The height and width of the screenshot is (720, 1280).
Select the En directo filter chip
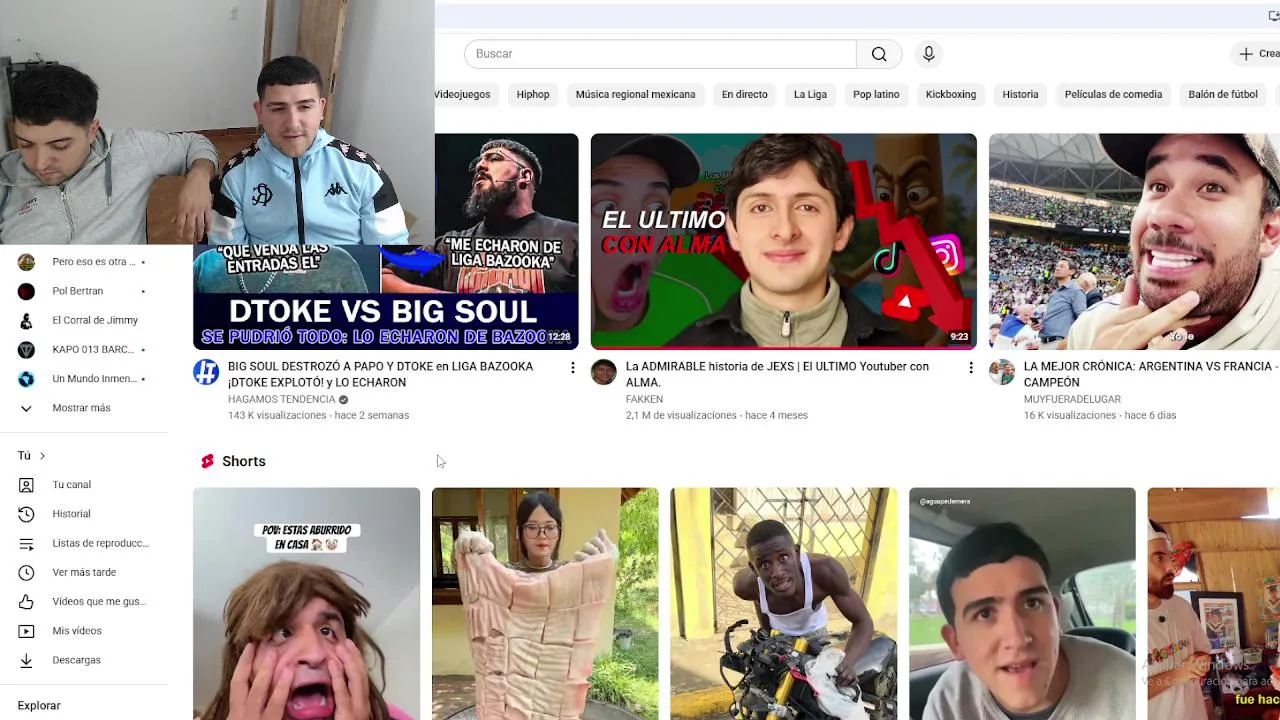click(x=745, y=94)
